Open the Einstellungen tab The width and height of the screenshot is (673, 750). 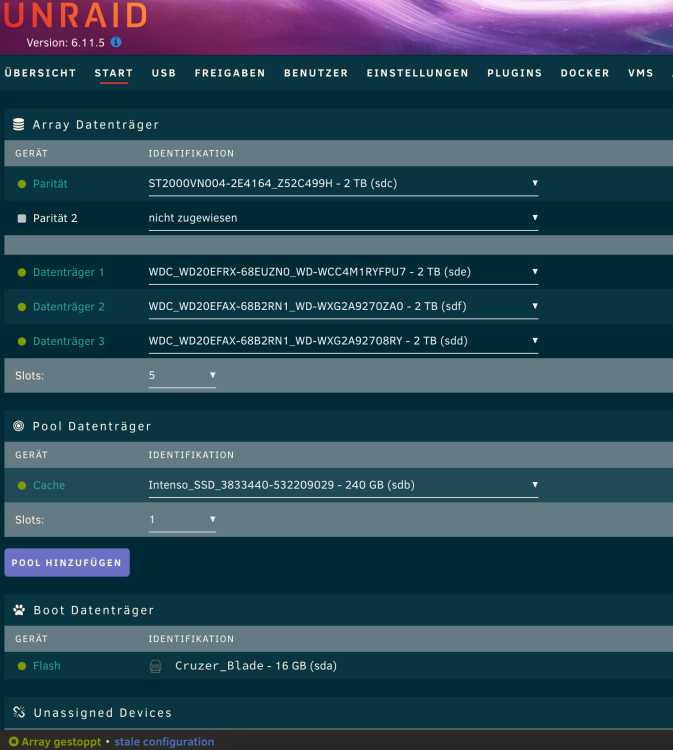click(418, 73)
